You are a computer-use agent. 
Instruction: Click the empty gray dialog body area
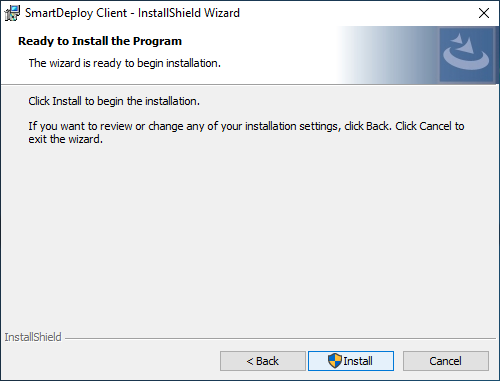[250, 233]
